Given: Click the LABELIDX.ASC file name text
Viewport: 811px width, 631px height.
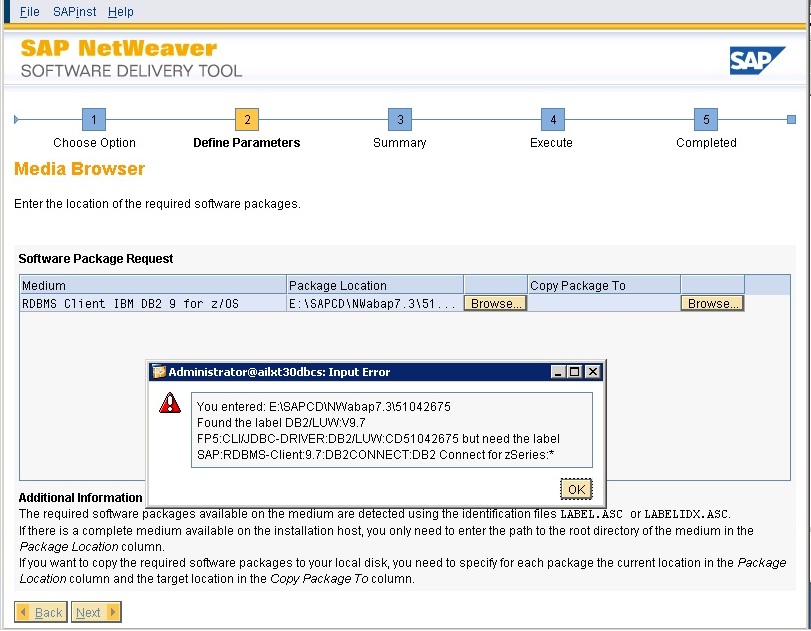Looking at the screenshot, I should coord(687,514).
